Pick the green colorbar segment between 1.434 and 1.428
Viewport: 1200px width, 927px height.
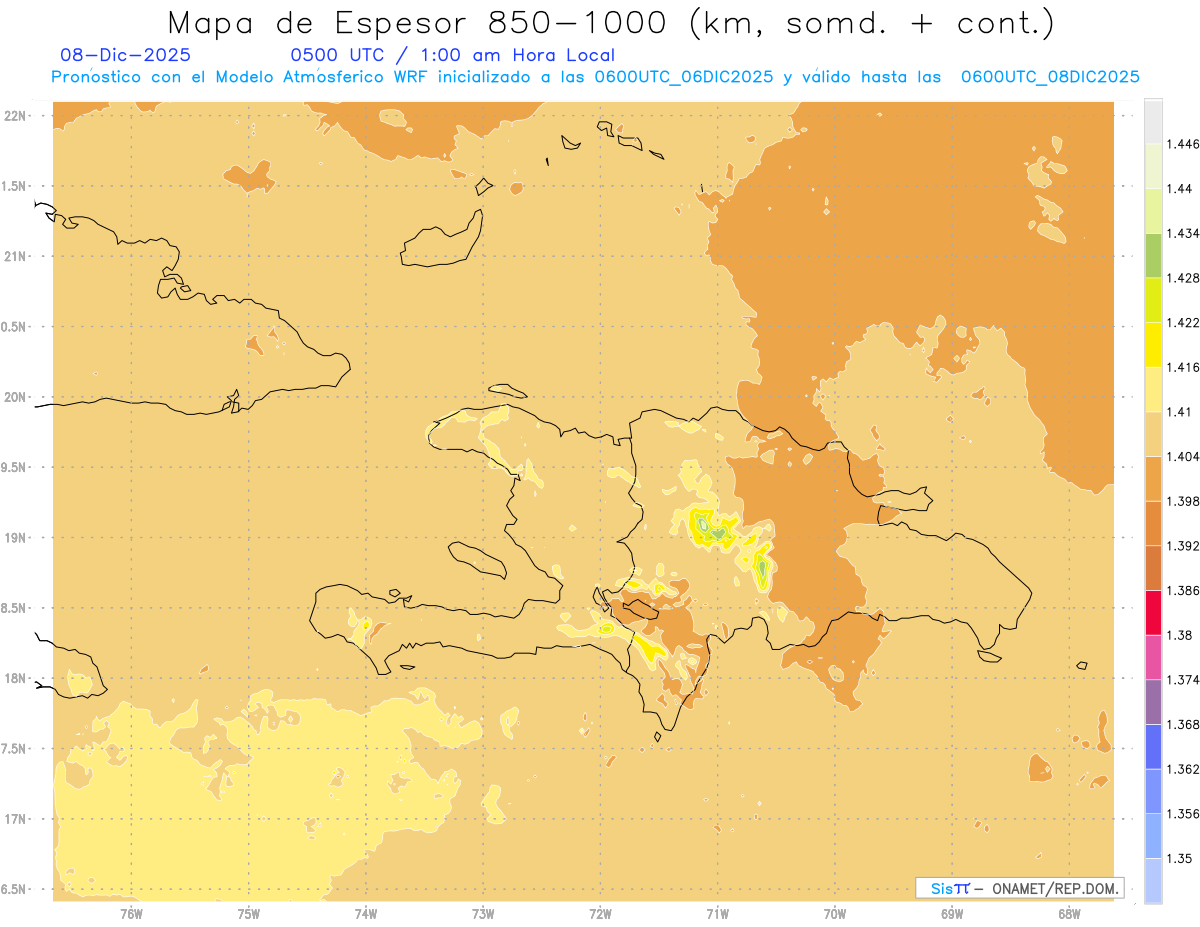pyautogui.click(x=1153, y=255)
